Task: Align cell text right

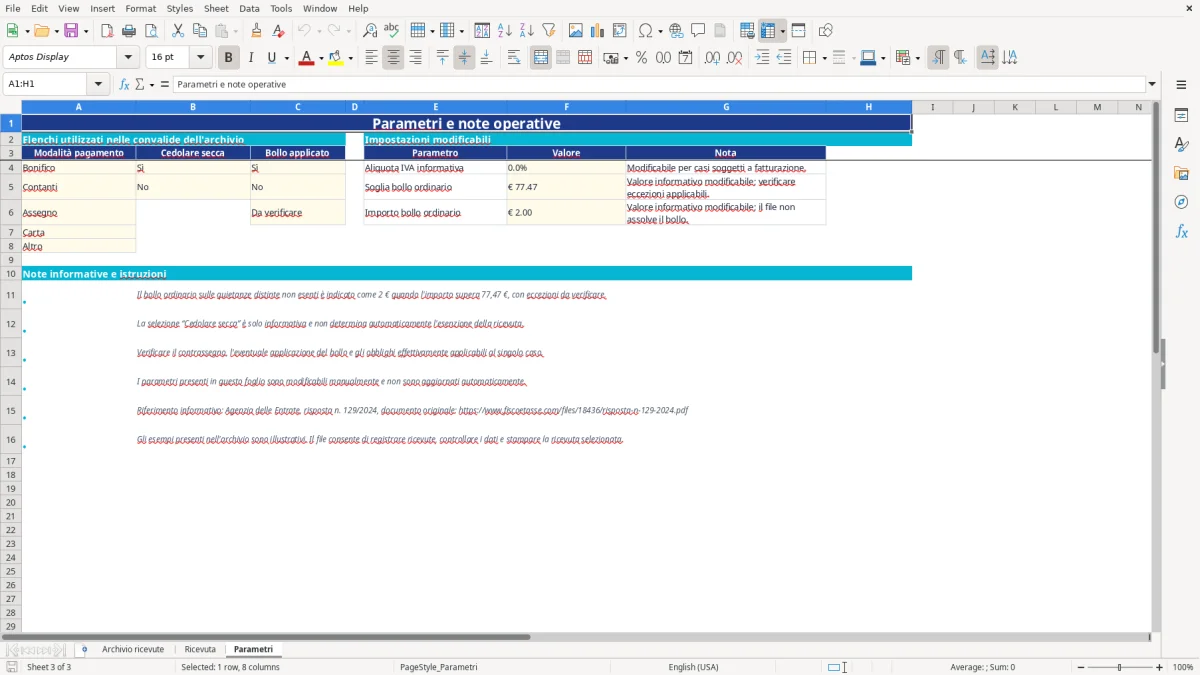Action: point(415,58)
